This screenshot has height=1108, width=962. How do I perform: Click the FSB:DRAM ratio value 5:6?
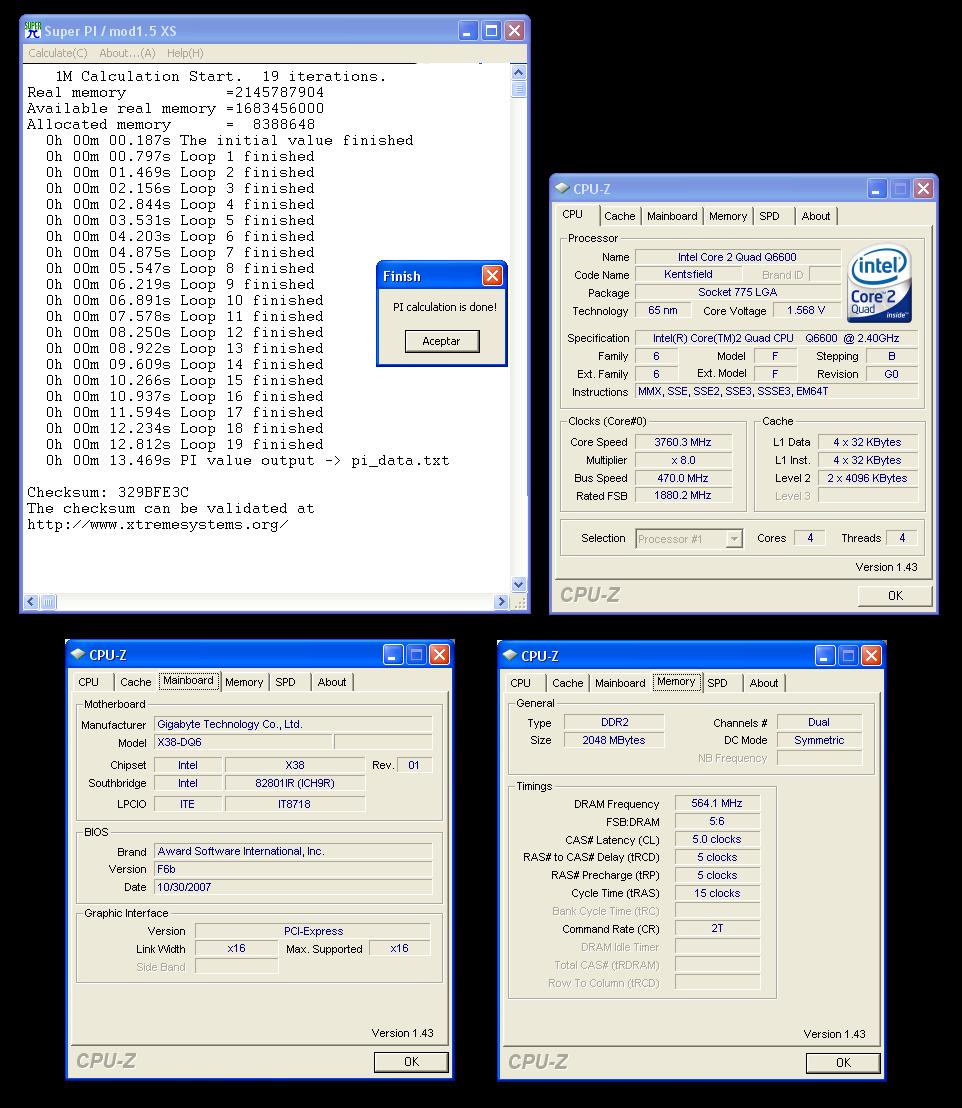point(717,821)
